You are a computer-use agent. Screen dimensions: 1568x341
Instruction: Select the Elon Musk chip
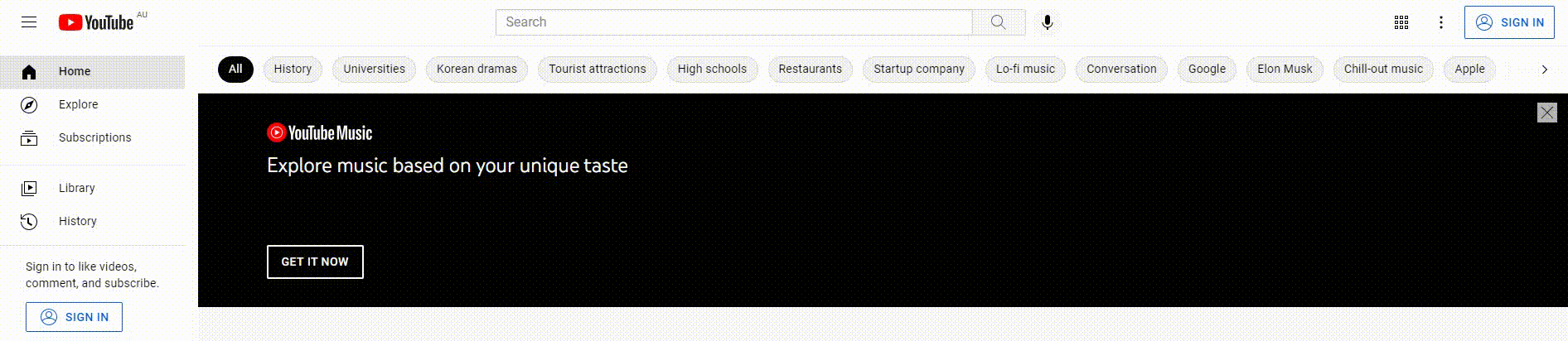[x=1285, y=70]
